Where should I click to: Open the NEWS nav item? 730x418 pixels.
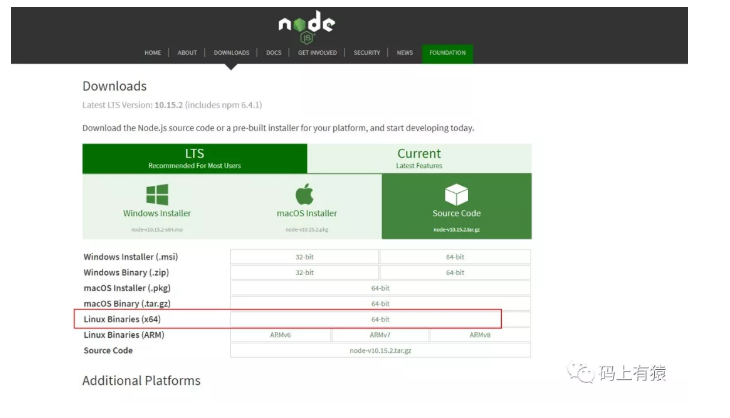click(x=405, y=53)
